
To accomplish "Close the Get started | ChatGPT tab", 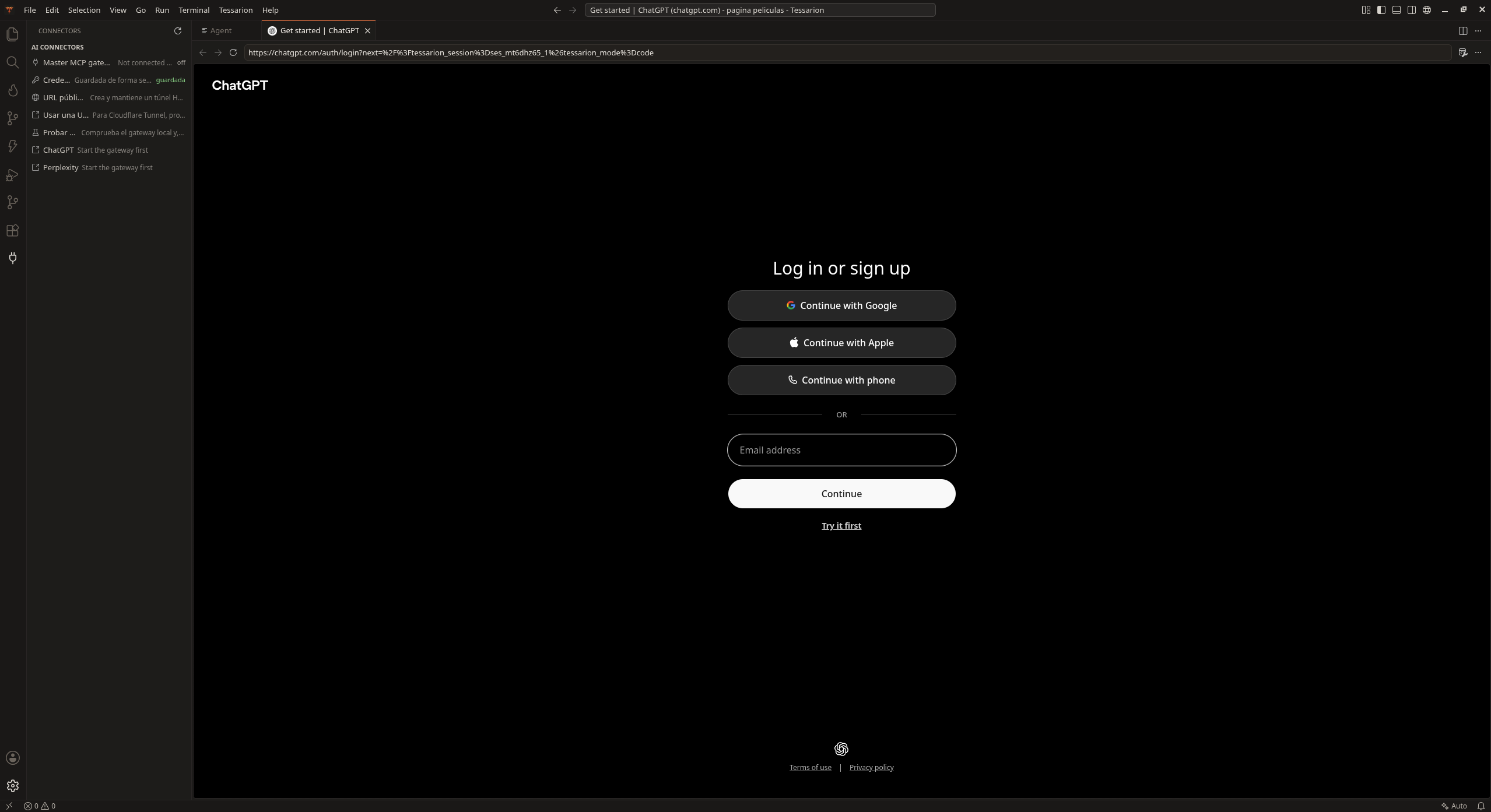I will click(367, 31).
